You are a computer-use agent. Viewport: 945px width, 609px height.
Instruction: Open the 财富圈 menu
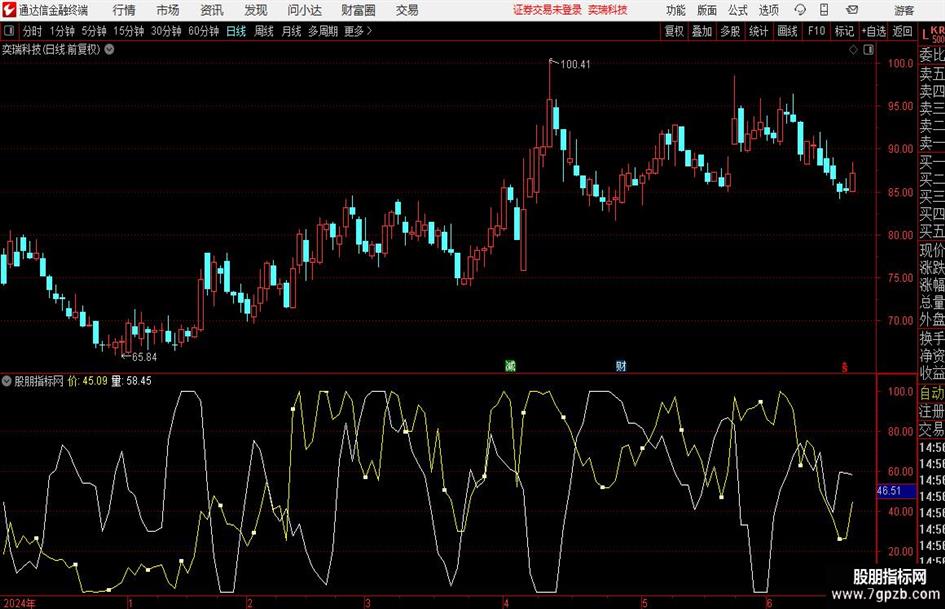[358, 10]
